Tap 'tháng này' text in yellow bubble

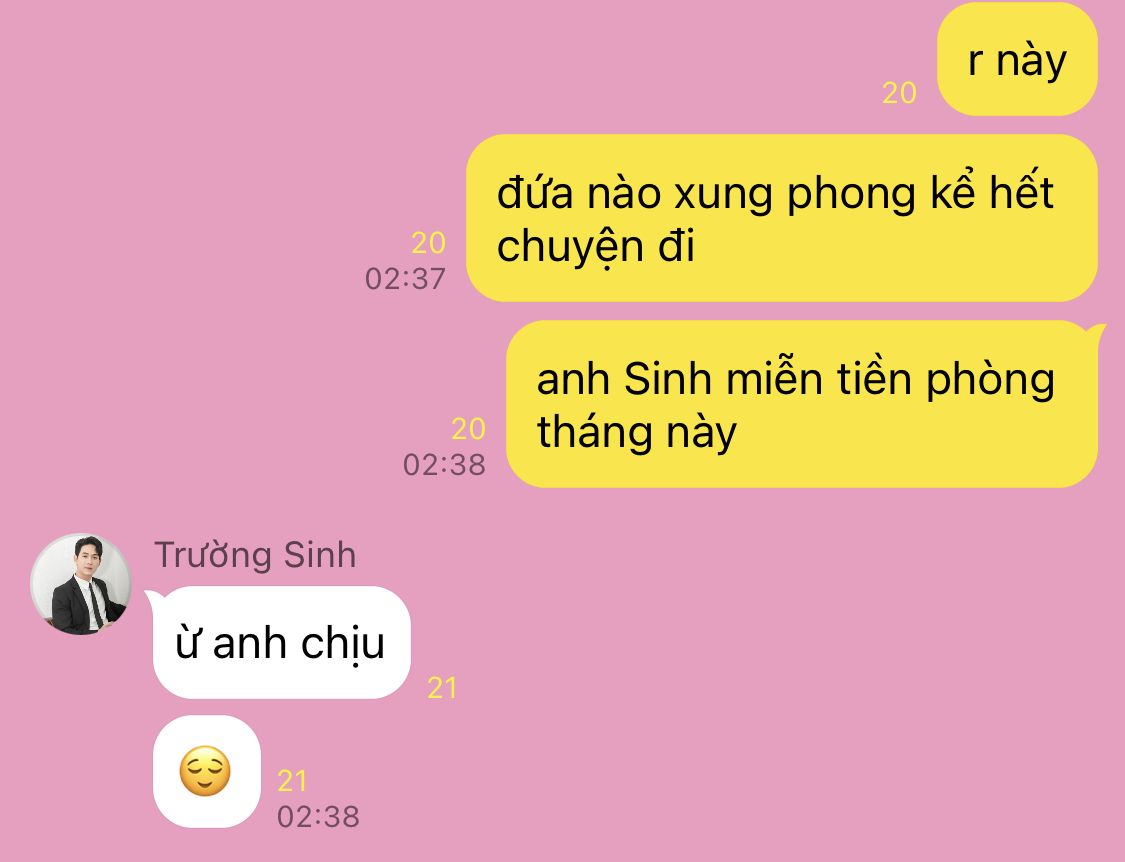coord(636,433)
